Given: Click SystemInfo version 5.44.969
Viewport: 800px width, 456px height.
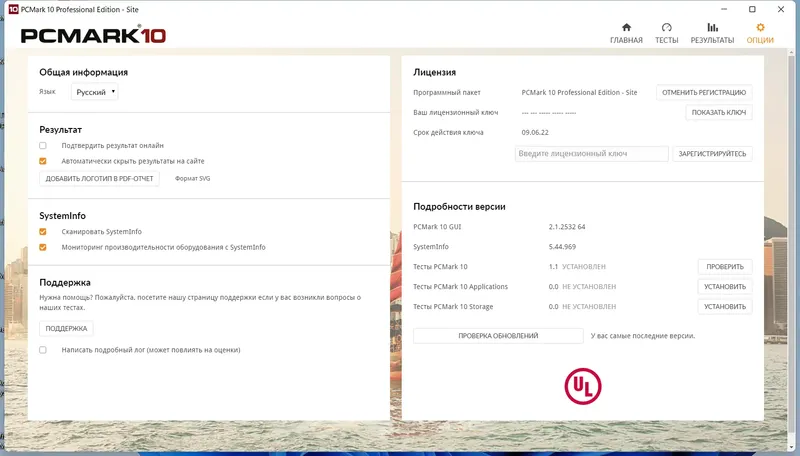Looking at the screenshot, I should [562, 246].
